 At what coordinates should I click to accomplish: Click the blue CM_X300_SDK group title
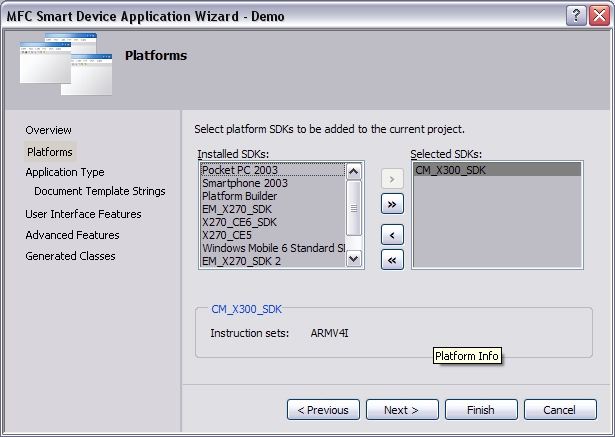[246, 309]
